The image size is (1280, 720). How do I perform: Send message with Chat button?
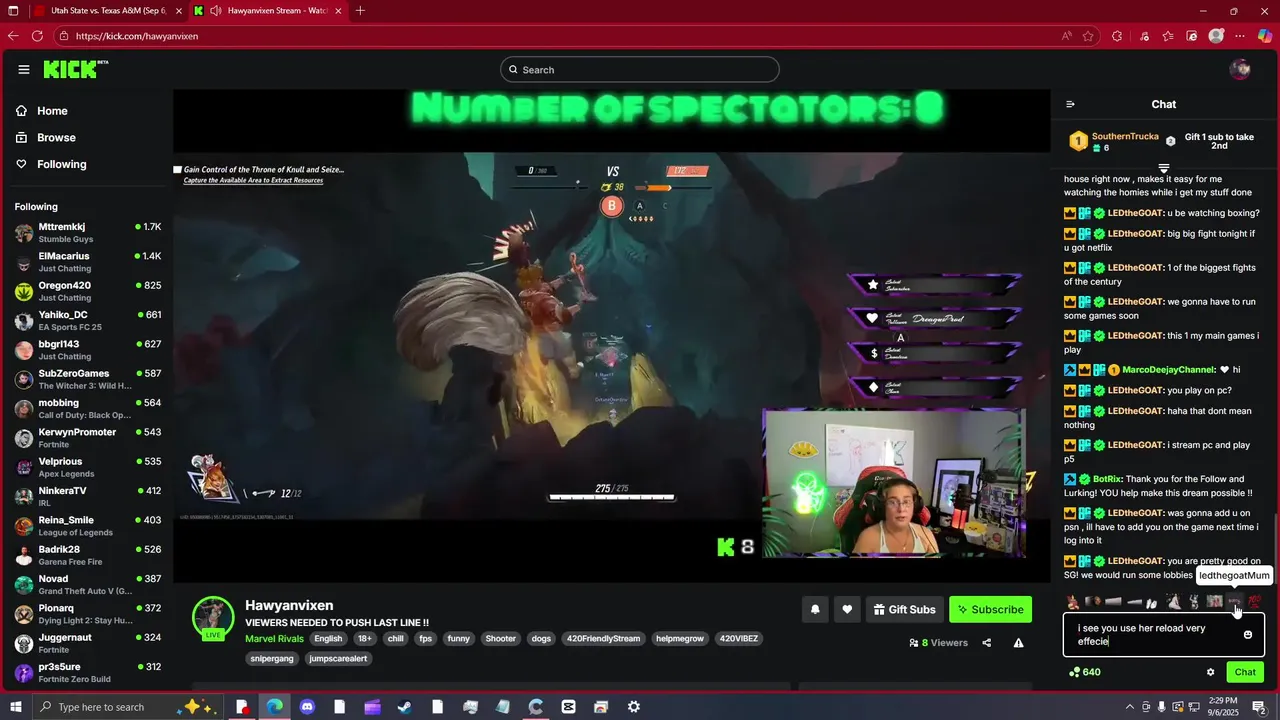click(1245, 672)
